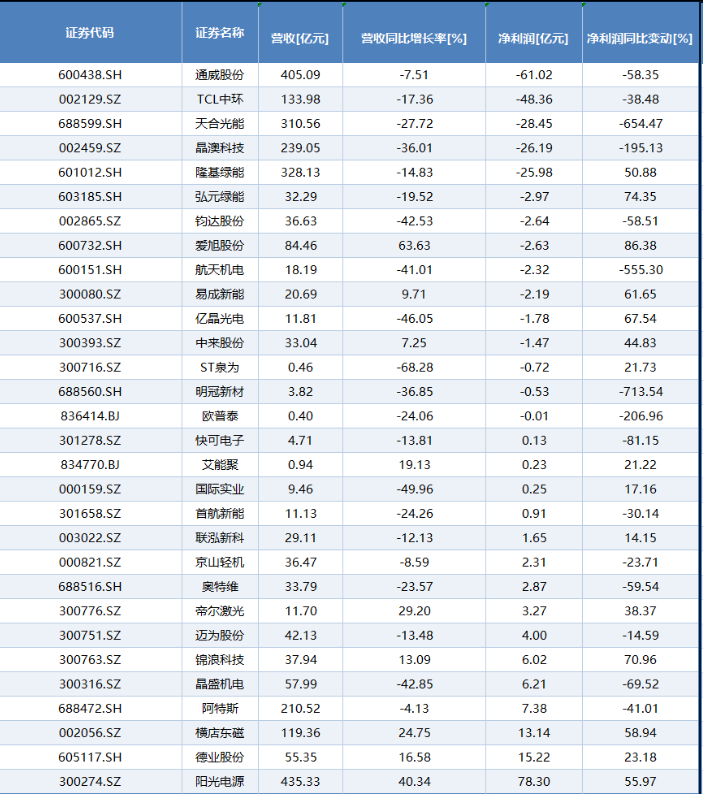The width and height of the screenshot is (703, 794).
Task: Click 弘元绿能 net profit change 74.35
Action: 640,196
